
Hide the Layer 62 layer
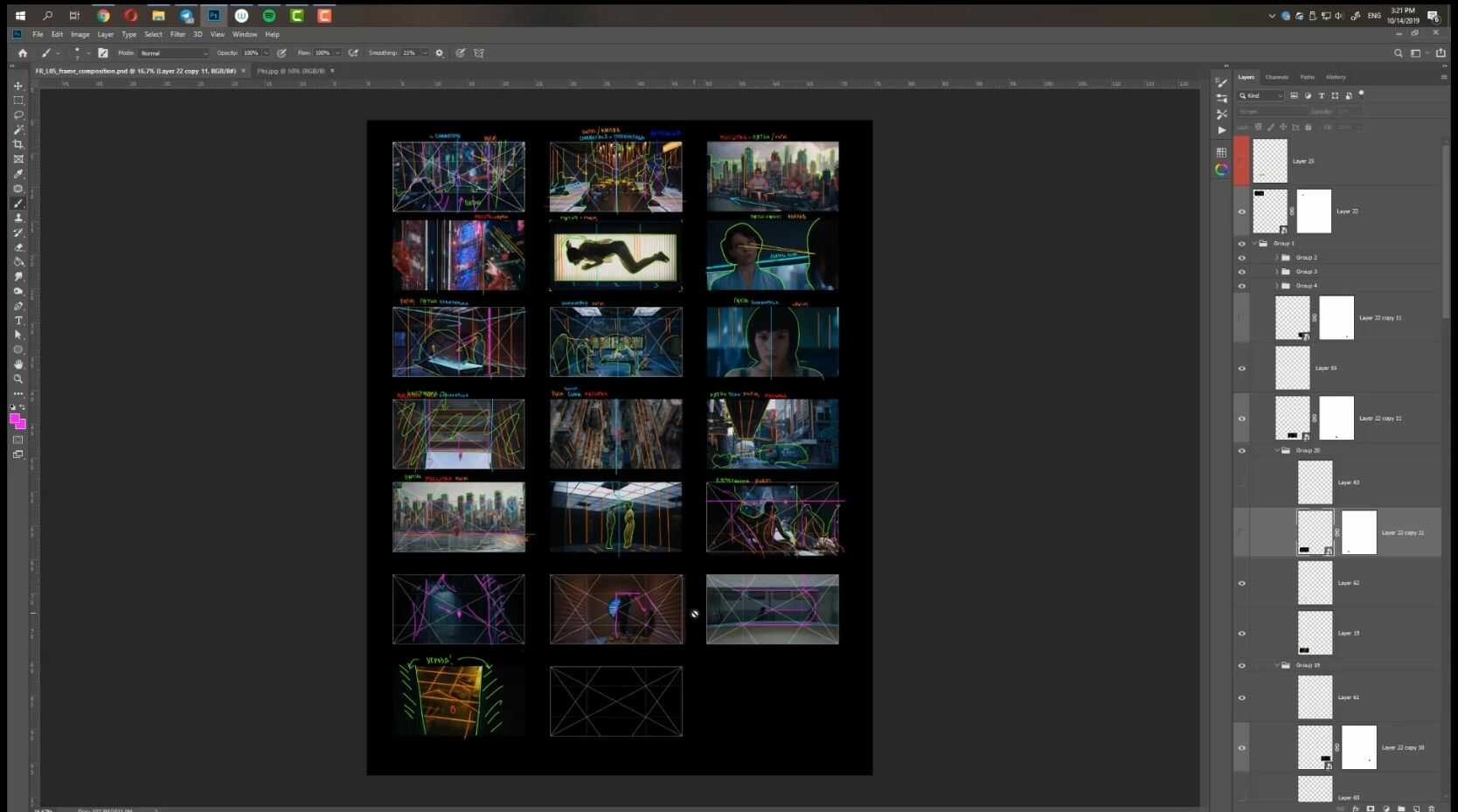coord(1241,583)
